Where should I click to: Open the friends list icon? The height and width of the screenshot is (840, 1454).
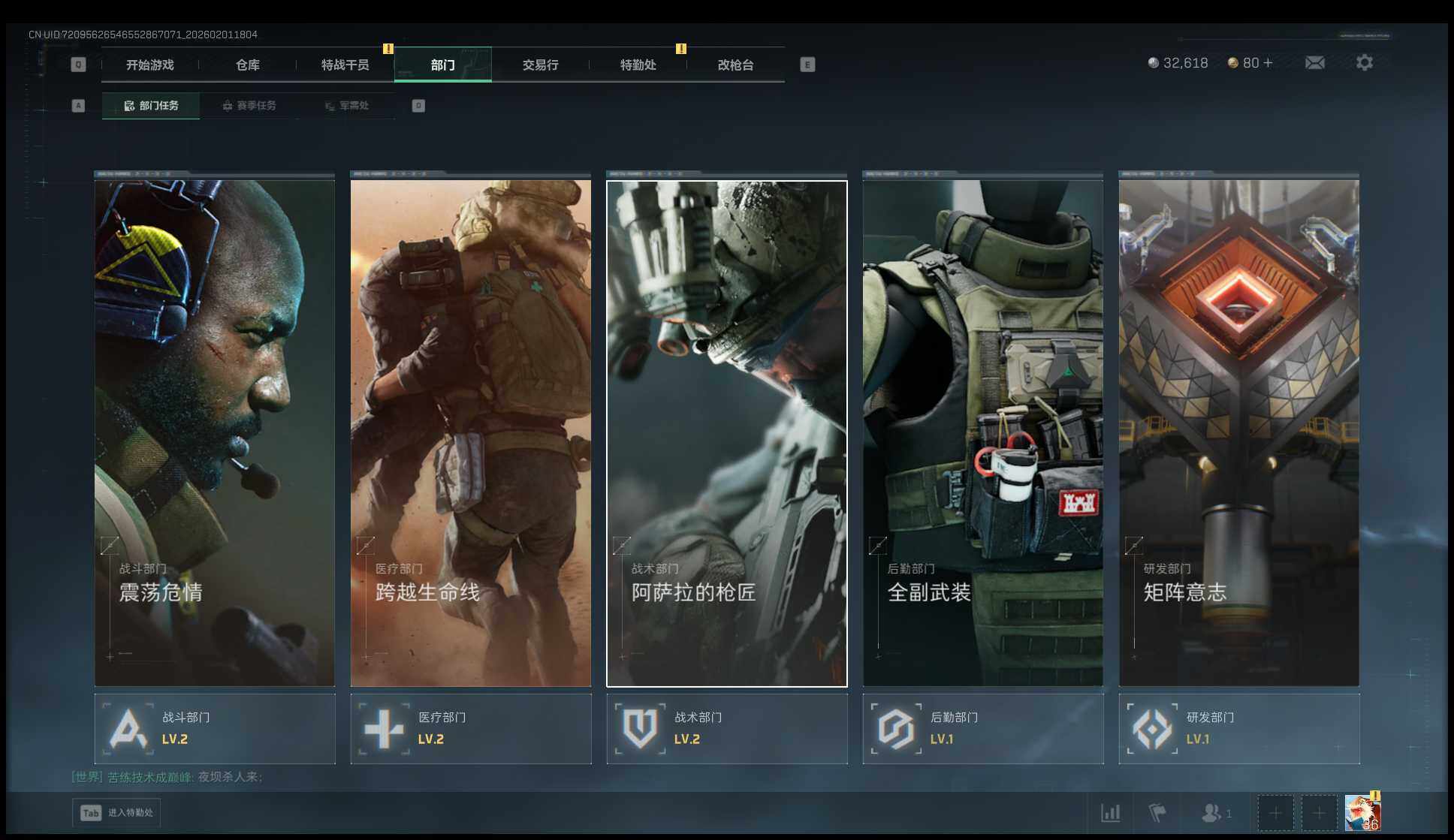[x=1211, y=812]
